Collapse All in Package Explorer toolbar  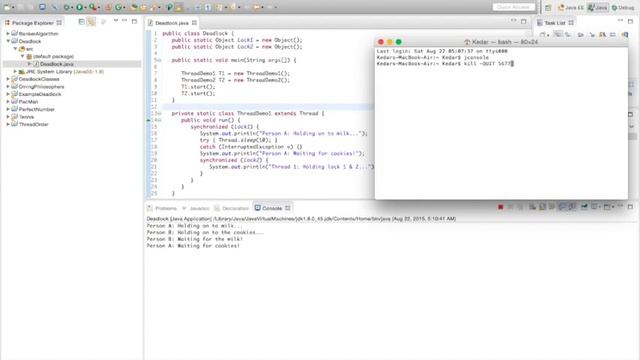pyautogui.click(x=81, y=21)
